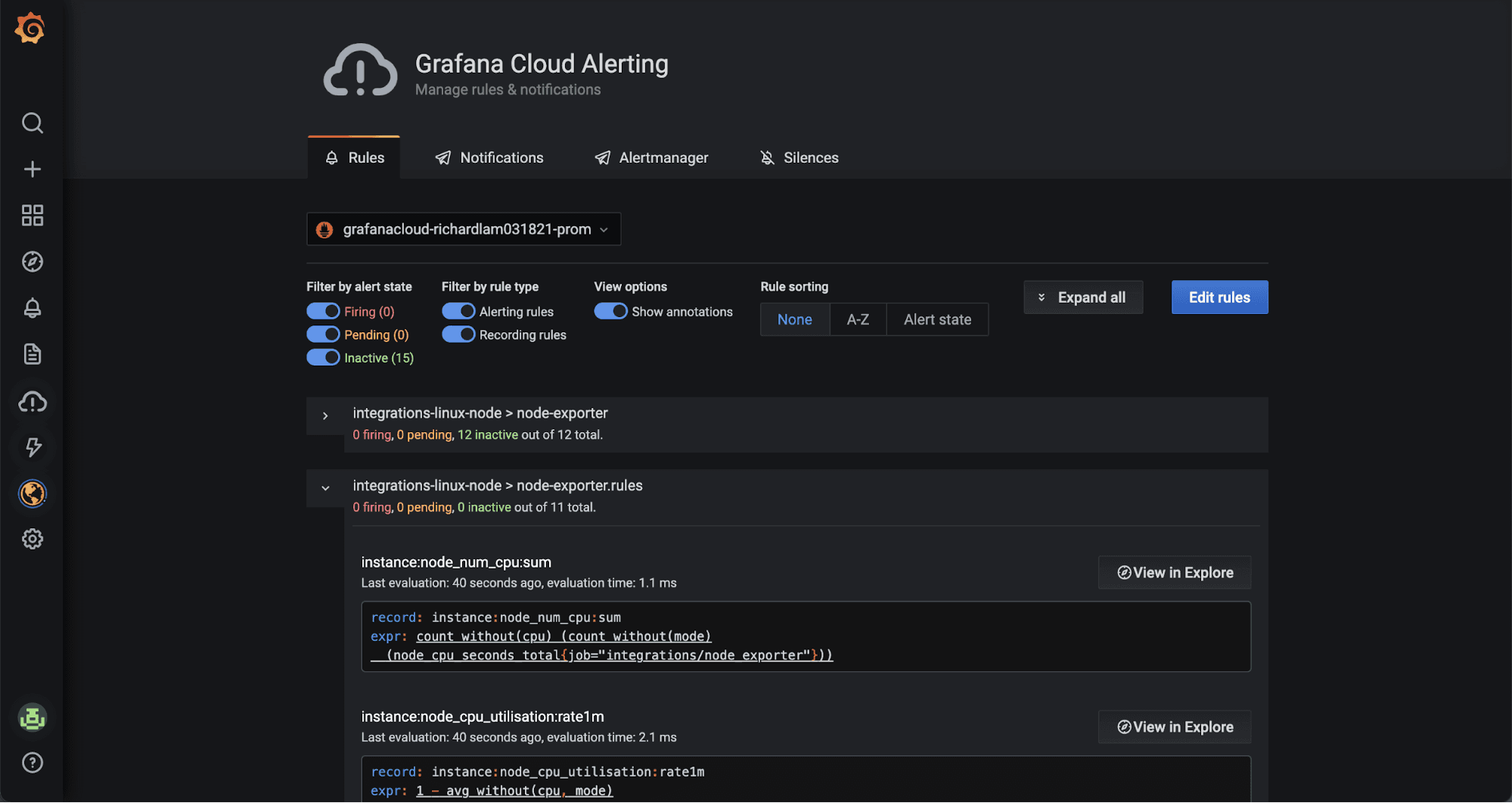The width and height of the screenshot is (1512, 803).
Task: Open the Explore compass icon in sidebar
Action: click(x=33, y=261)
